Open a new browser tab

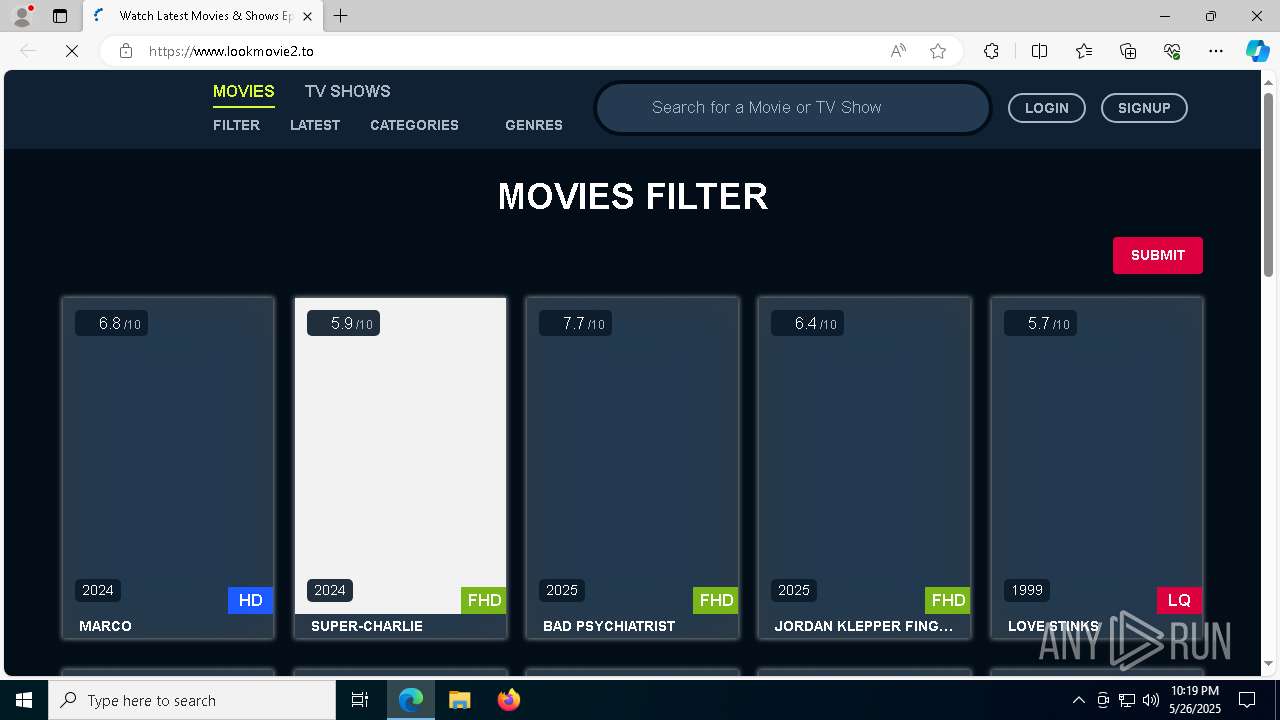tap(341, 16)
